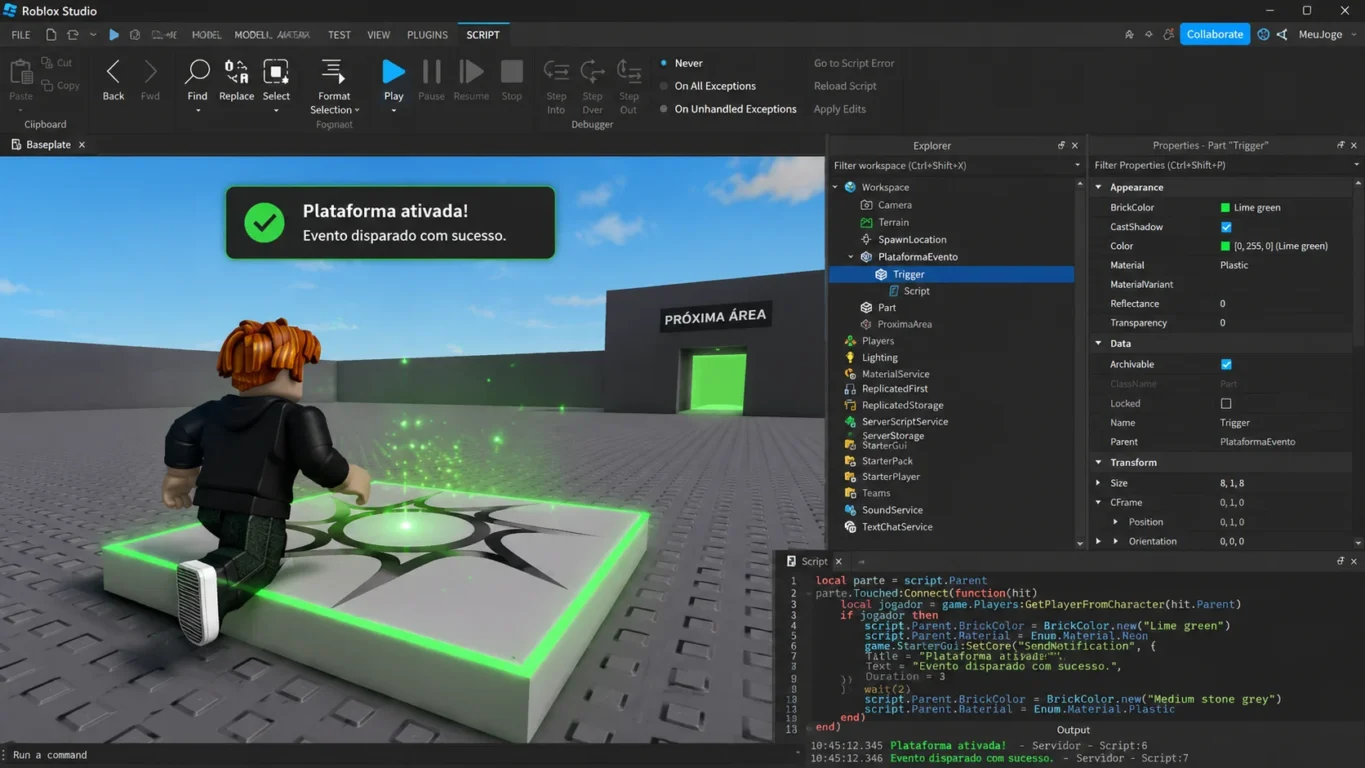
Task: Click the Color property green swatch
Action: pos(1225,246)
